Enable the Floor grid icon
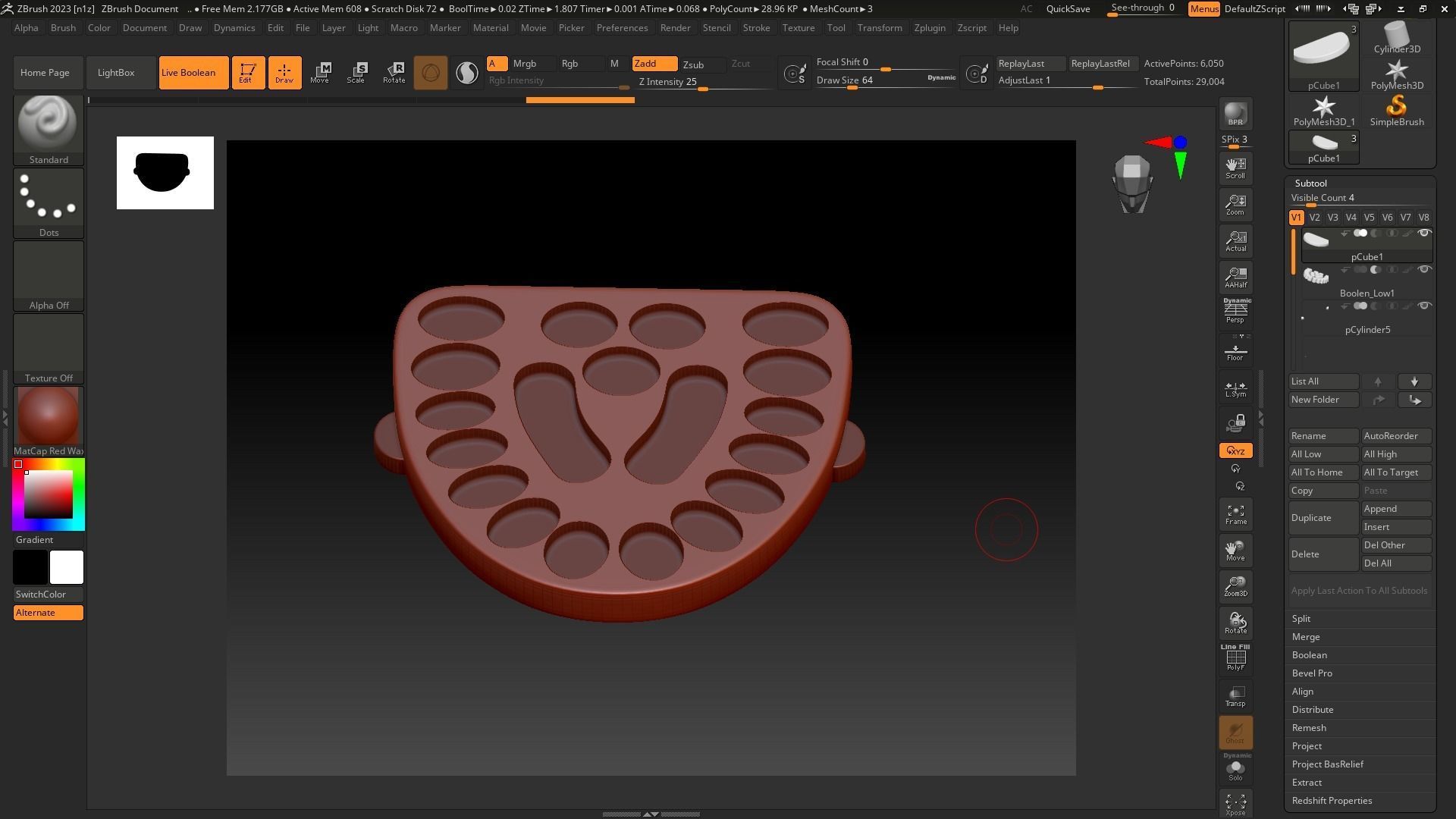Image resolution: width=1456 pixels, height=819 pixels. coord(1235,353)
